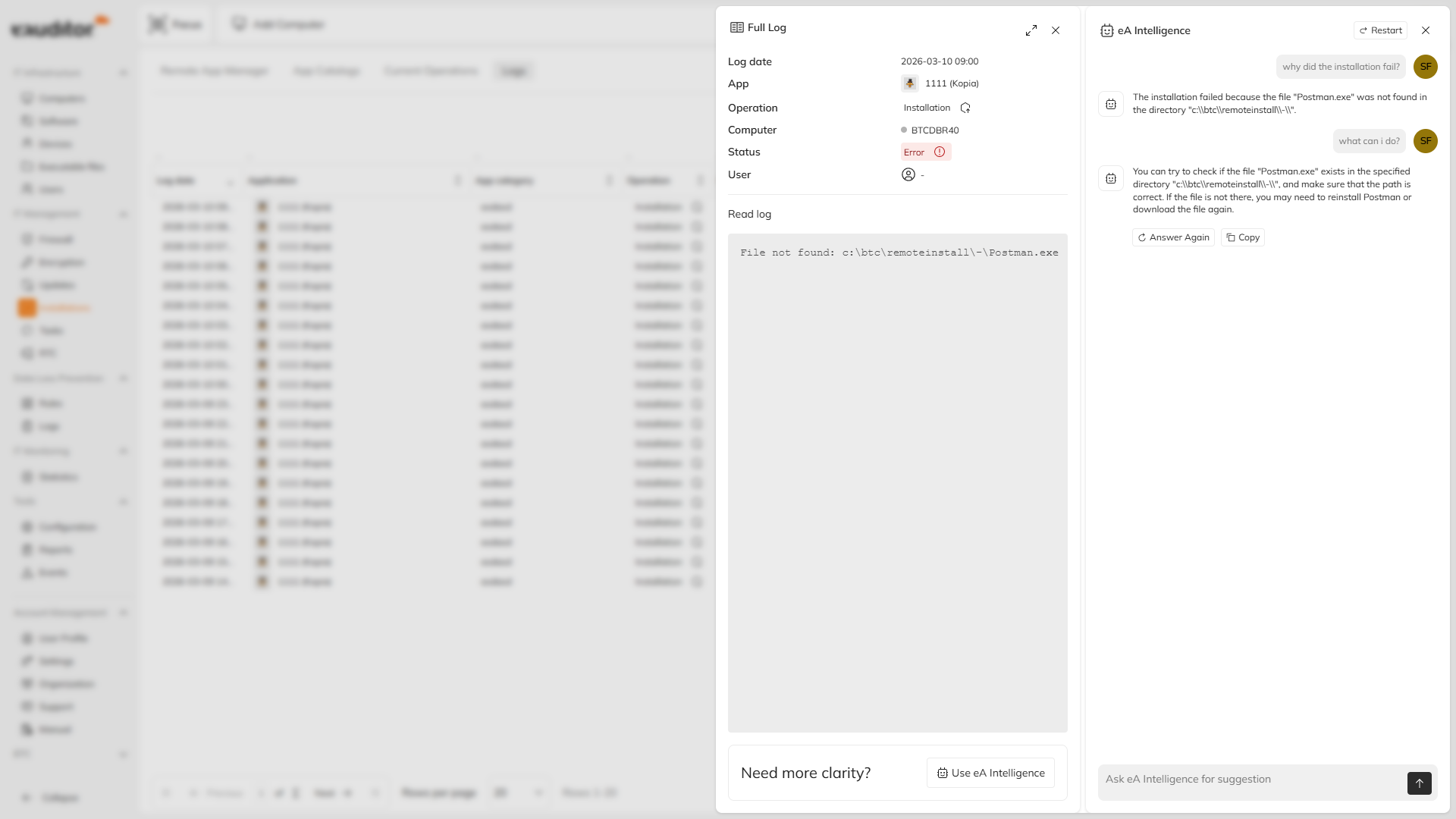Click the Kopia app icon thumbnail
1456x819 pixels.
pos(909,83)
